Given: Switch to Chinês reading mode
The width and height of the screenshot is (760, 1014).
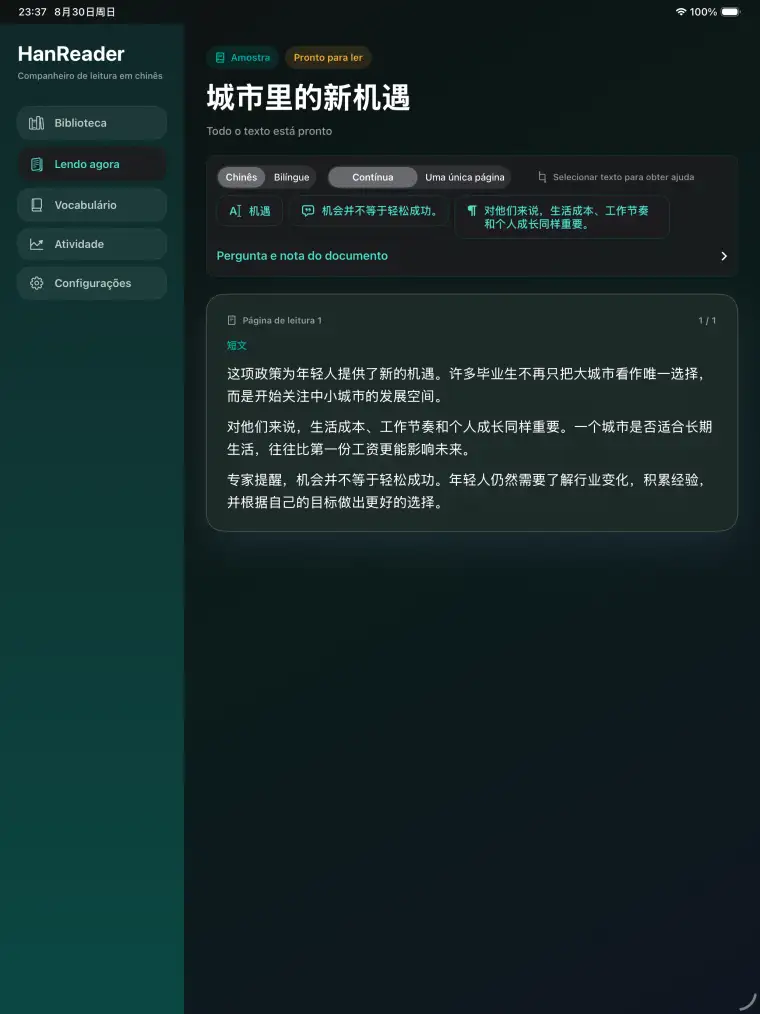Looking at the screenshot, I should point(241,177).
